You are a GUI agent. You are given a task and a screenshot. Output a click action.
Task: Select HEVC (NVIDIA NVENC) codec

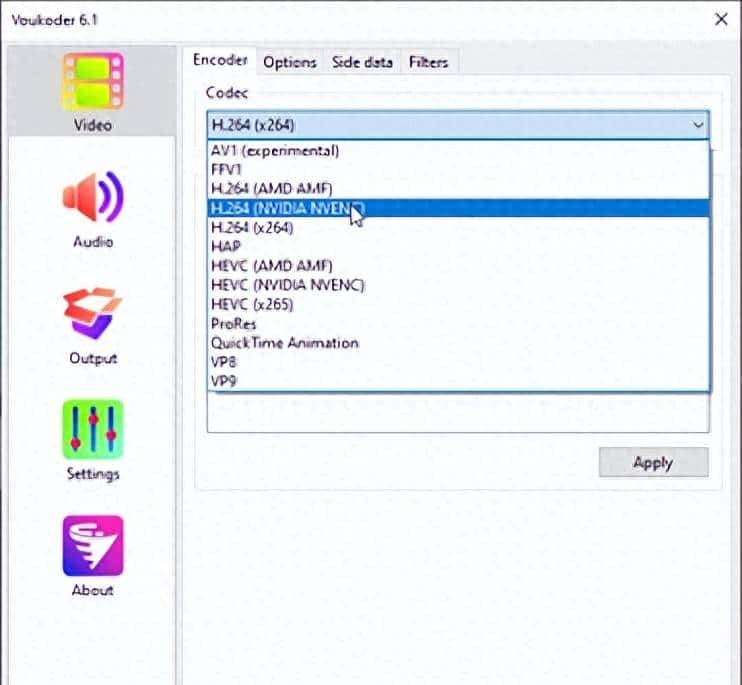pos(458,285)
